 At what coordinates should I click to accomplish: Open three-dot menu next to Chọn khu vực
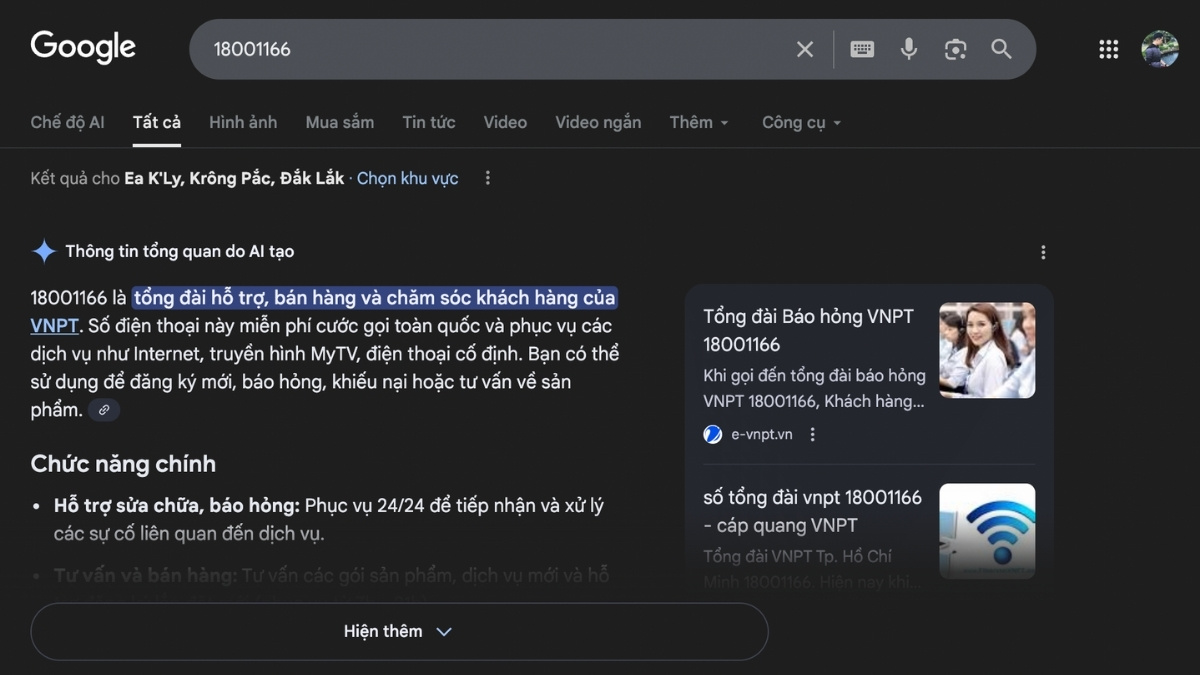(487, 177)
